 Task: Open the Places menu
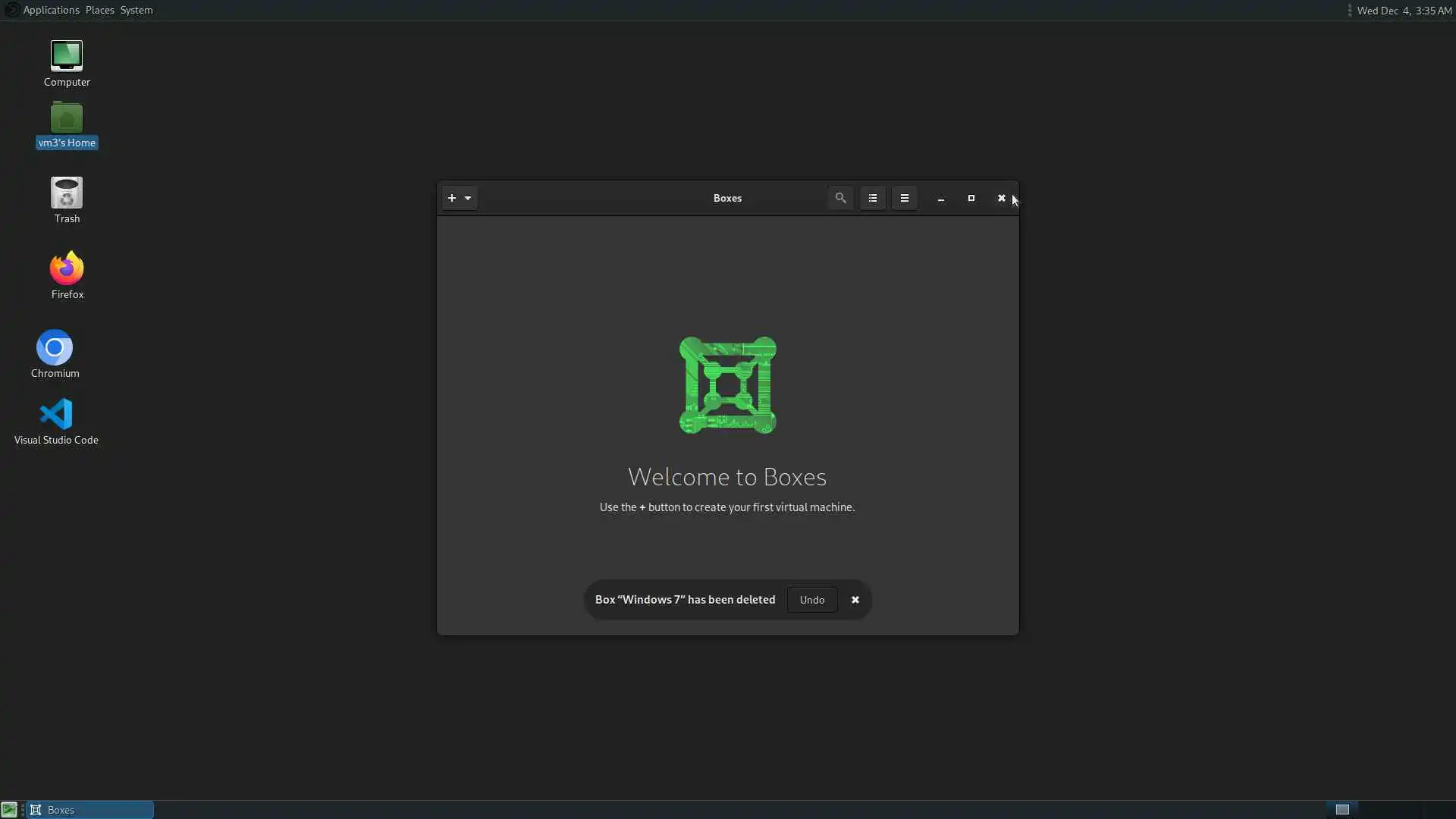(99, 10)
